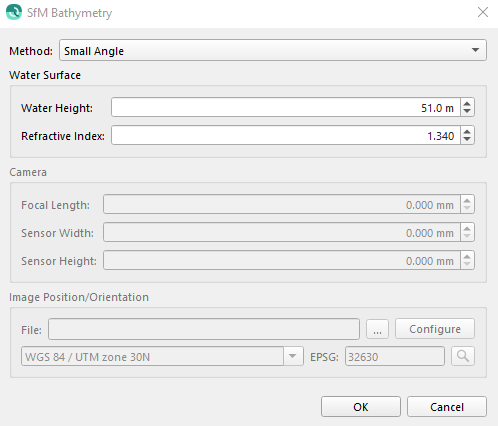Image resolution: width=498 pixels, height=426 pixels.
Task: Click the Configure button
Action: [x=435, y=329]
